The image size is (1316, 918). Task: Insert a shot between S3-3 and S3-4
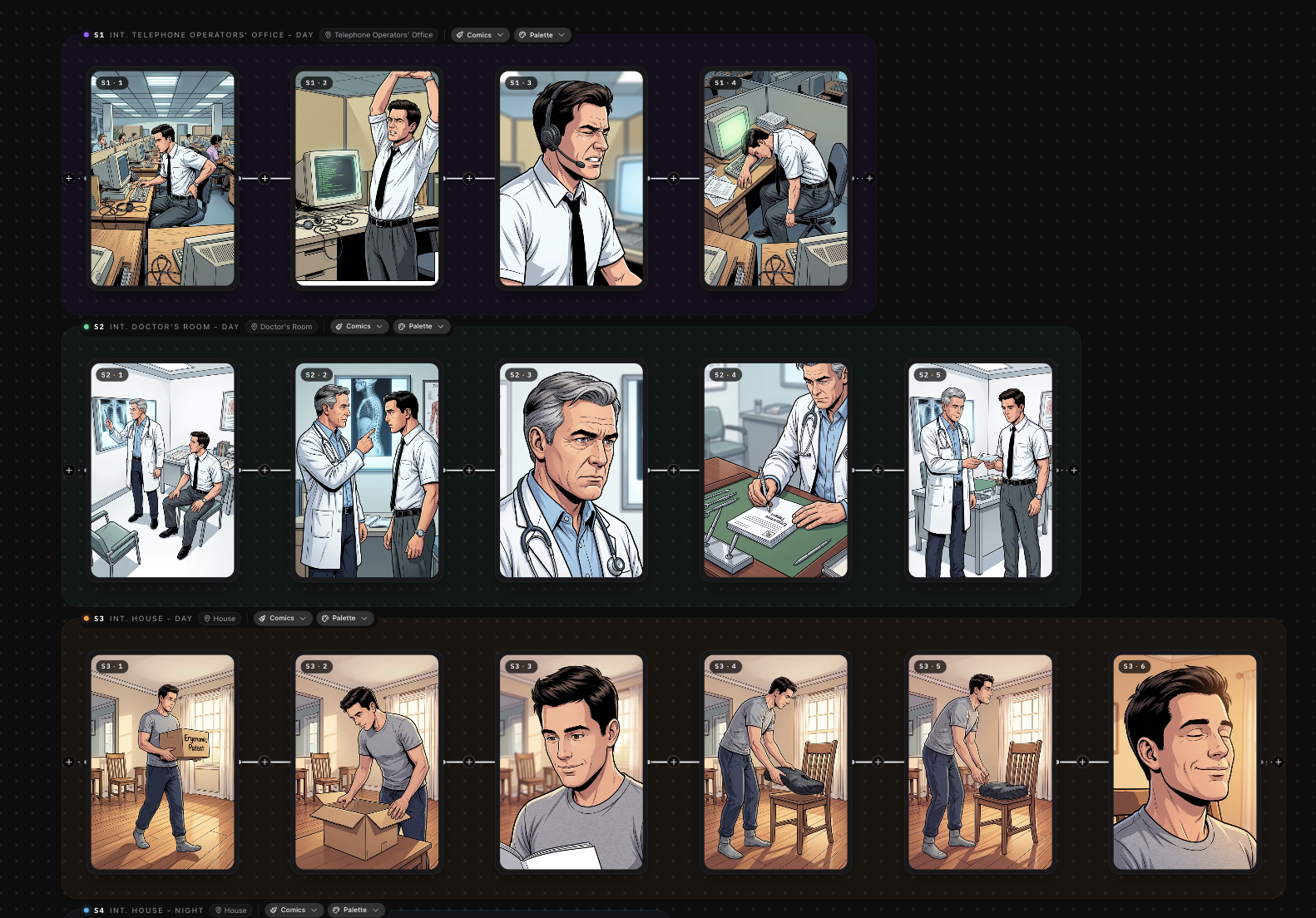(x=674, y=762)
